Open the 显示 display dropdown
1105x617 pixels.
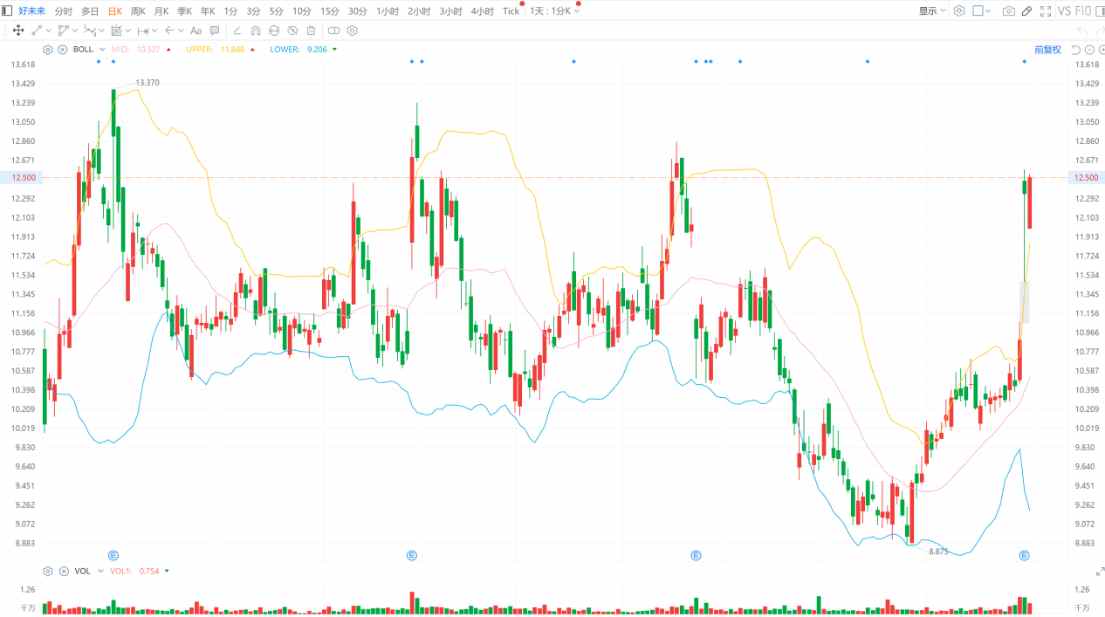[x=932, y=11]
